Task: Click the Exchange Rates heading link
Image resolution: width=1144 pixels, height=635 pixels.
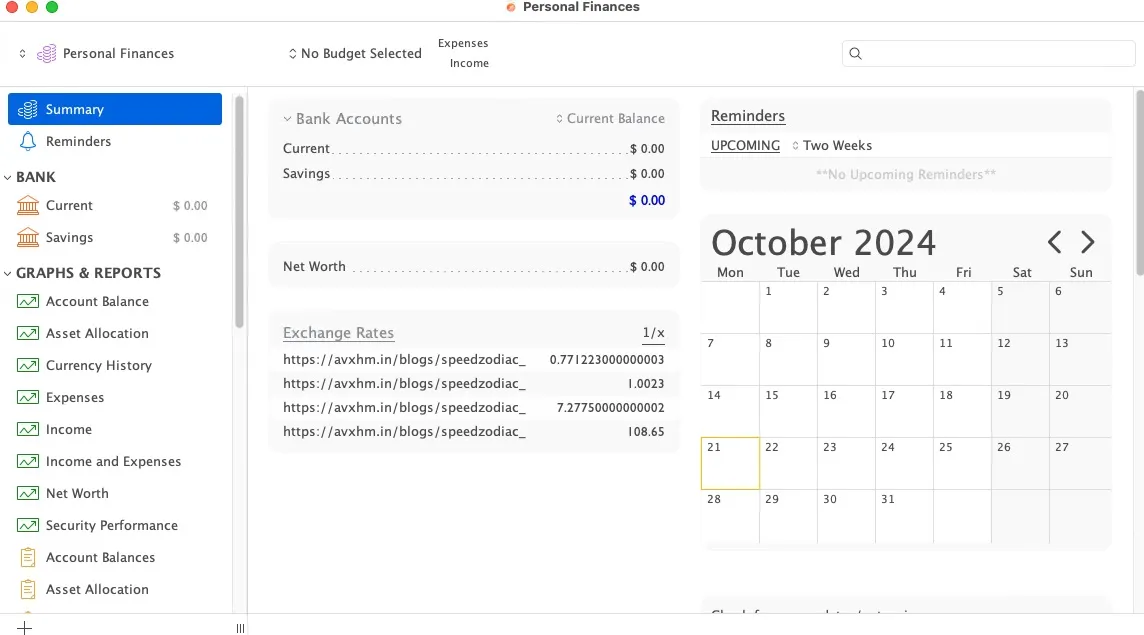Action: [x=338, y=333]
